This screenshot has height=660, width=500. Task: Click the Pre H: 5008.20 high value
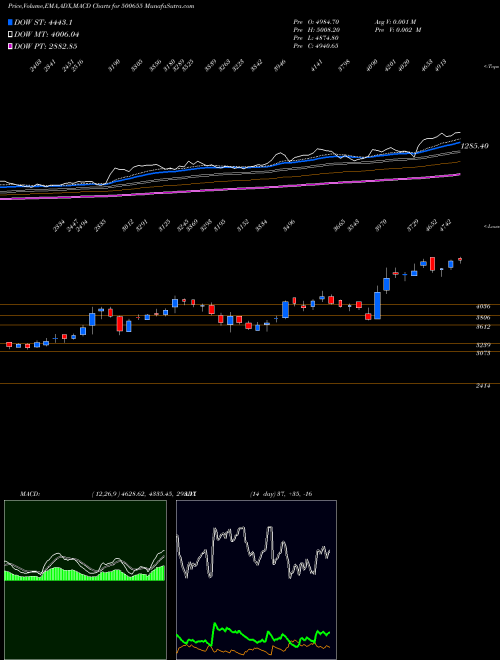coord(316,30)
